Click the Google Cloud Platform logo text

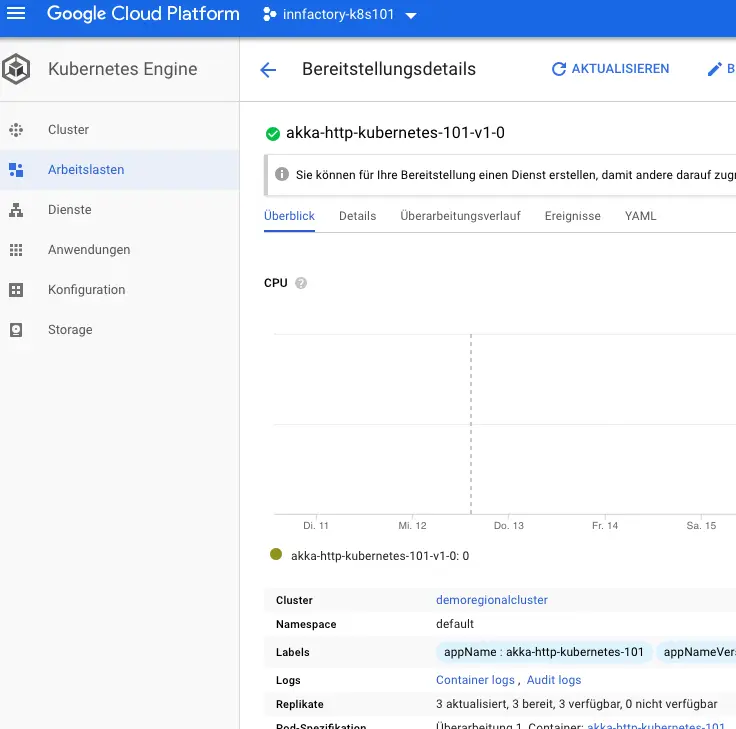(x=143, y=14)
